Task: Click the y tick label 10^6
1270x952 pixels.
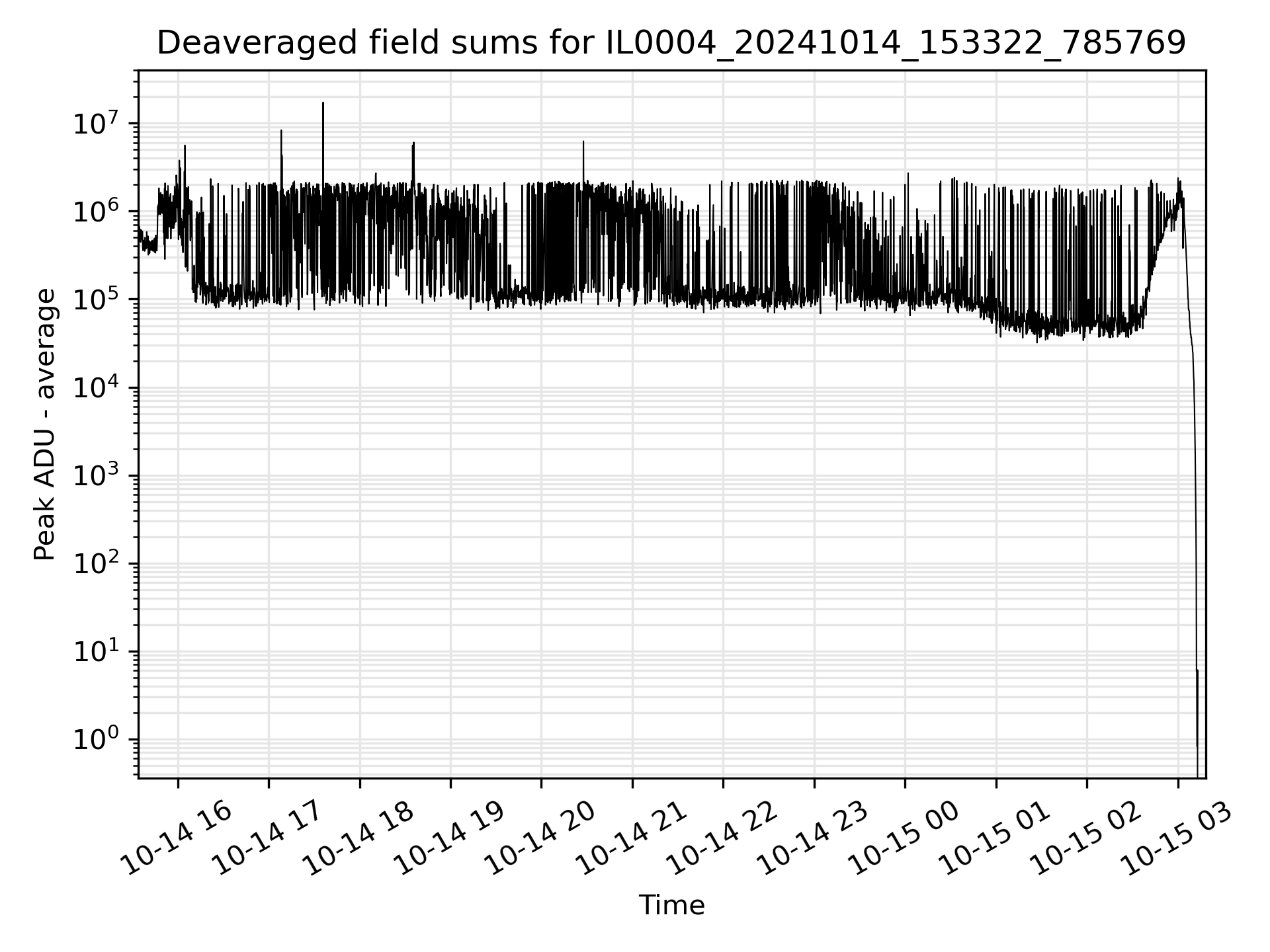Action: coord(97,211)
